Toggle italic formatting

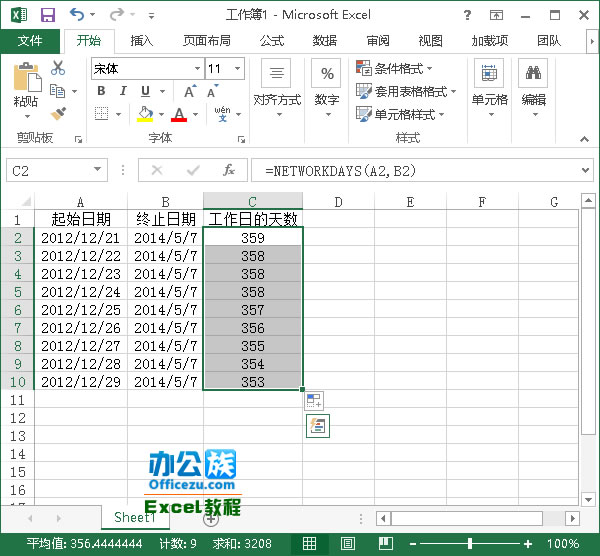123,91
